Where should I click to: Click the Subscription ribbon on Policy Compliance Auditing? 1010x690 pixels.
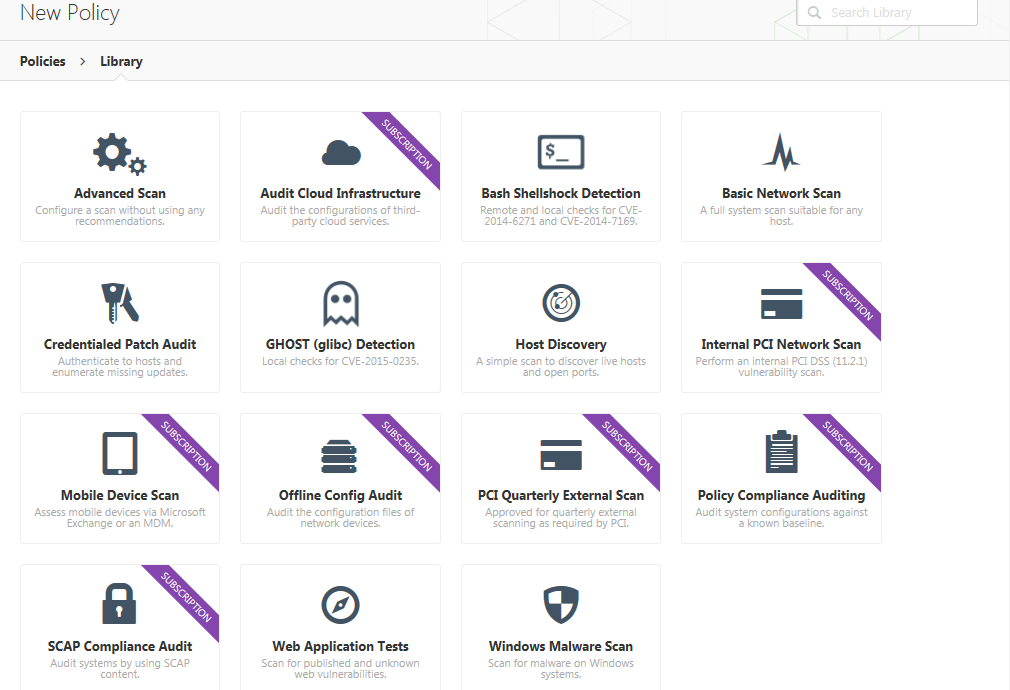(848, 446)
